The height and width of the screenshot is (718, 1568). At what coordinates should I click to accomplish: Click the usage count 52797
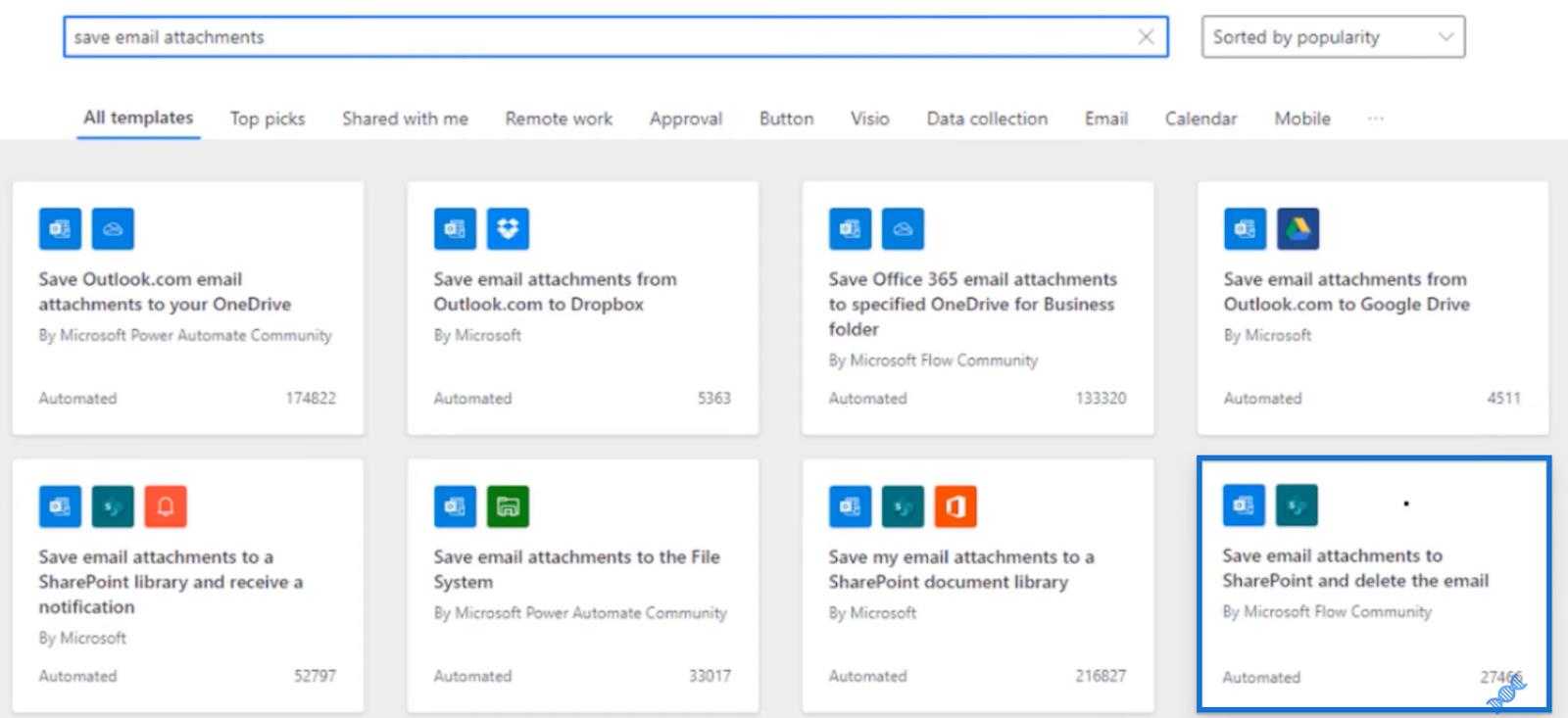[315, 676]
